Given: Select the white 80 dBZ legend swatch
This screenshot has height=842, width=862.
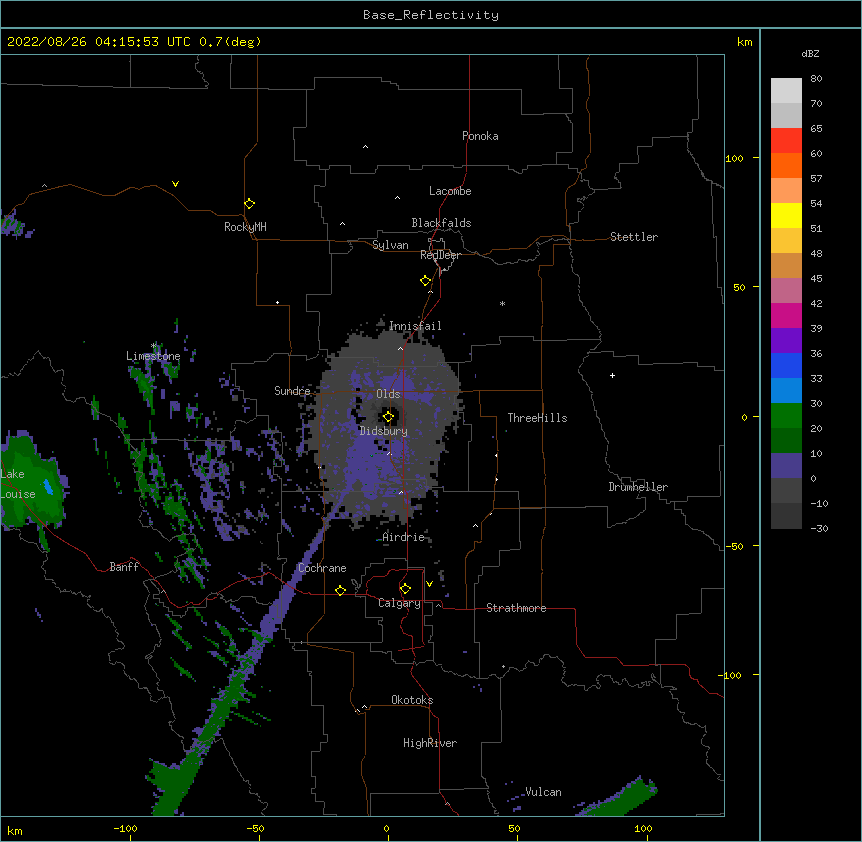Looking at the screenshot, I should (786, 90).
